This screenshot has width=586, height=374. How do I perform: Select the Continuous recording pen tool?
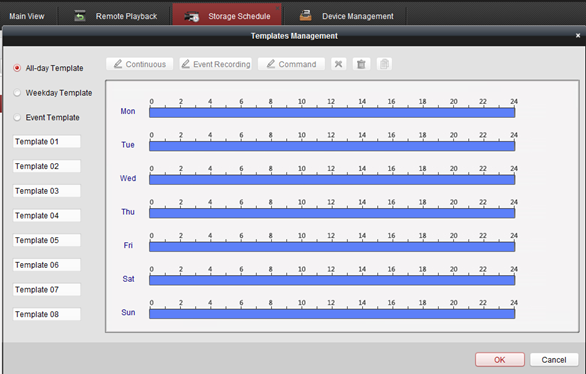click(x=139, y=64)
